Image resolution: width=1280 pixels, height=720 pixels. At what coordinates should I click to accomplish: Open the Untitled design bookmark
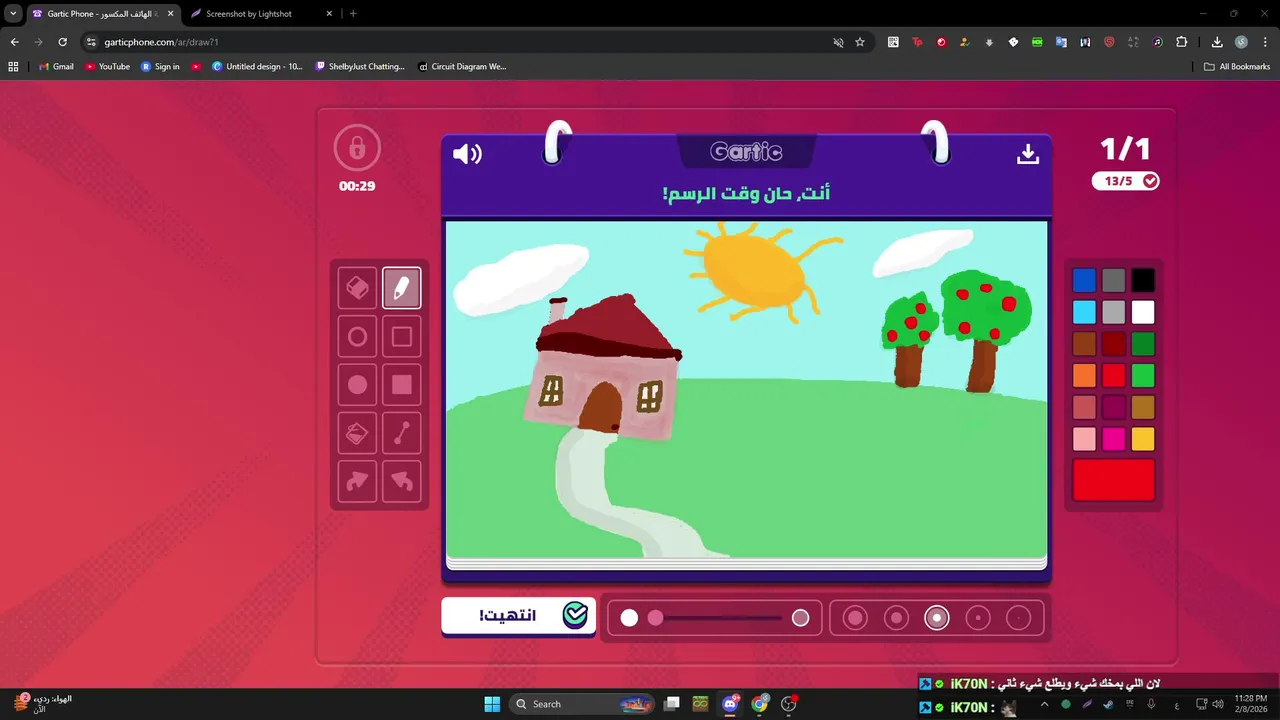point(257,67)
